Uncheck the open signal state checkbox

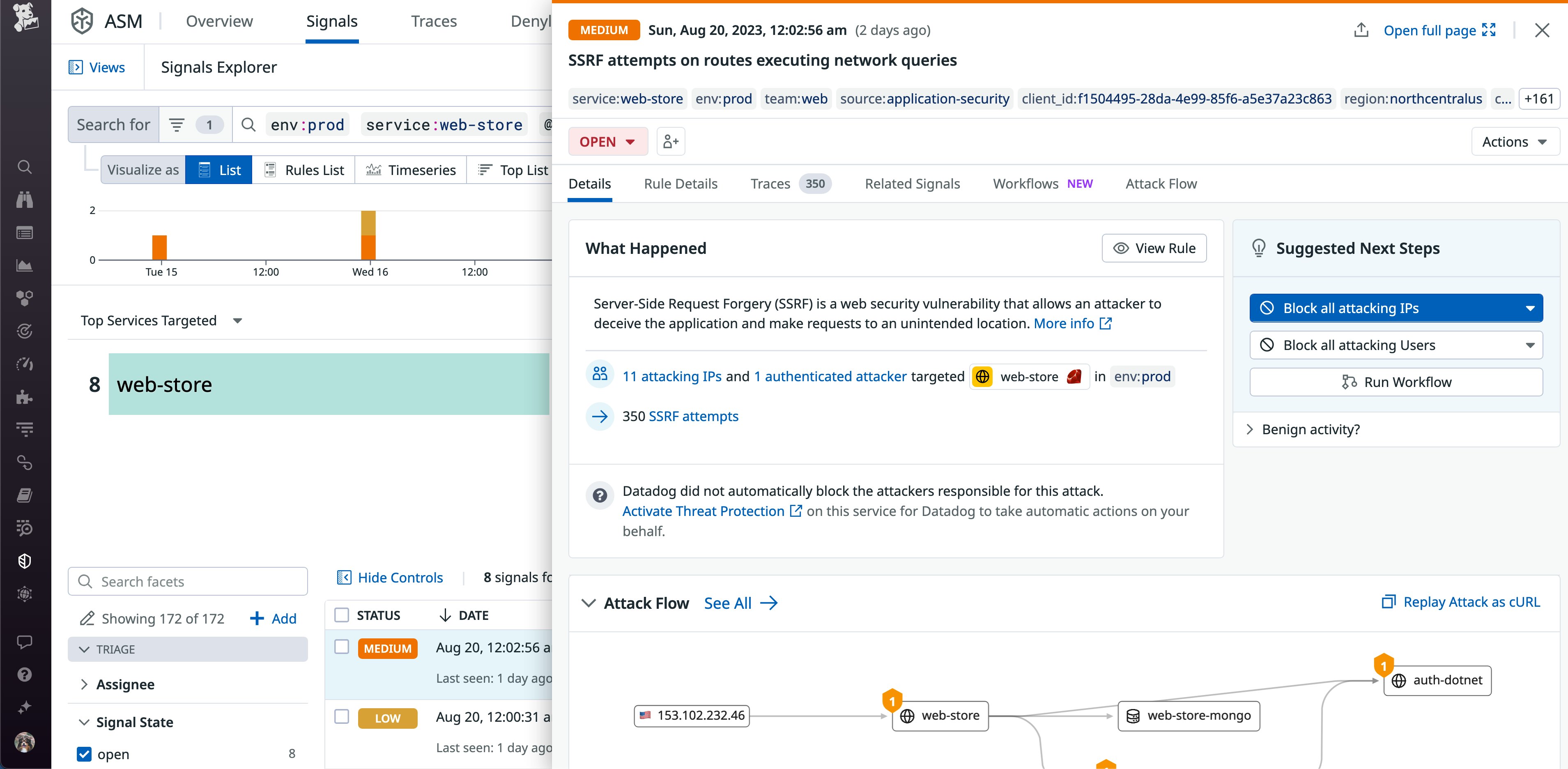85,754
